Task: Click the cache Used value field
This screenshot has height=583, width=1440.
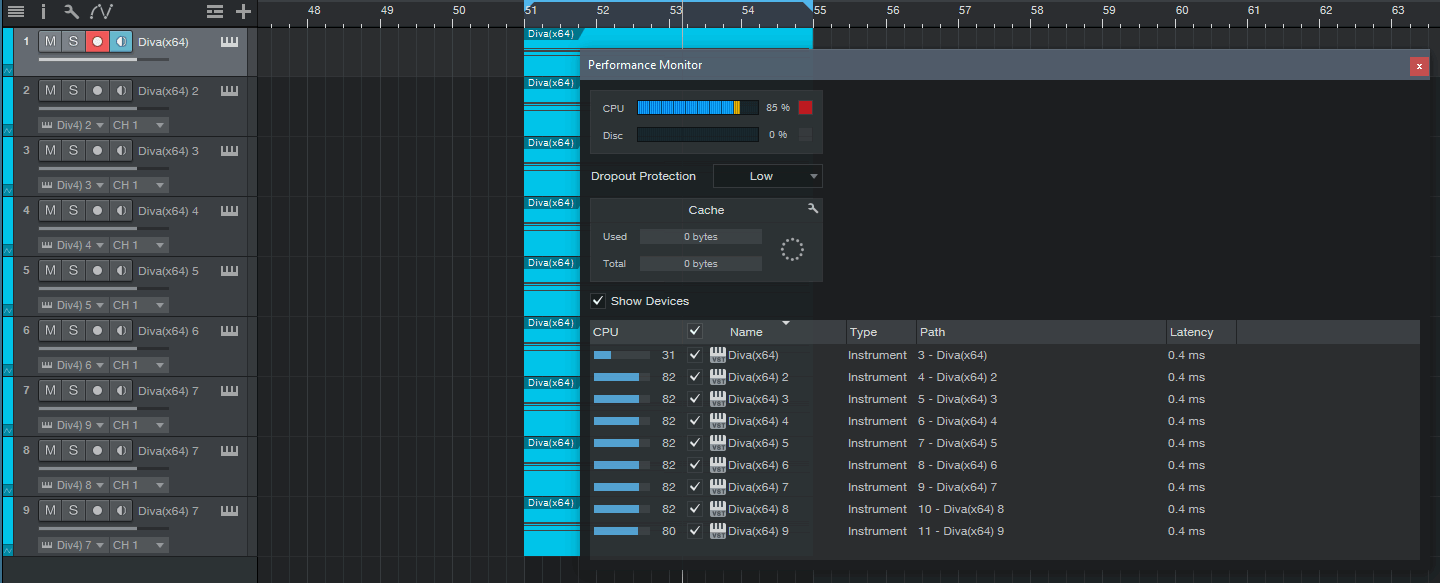Action: point(701,237)
